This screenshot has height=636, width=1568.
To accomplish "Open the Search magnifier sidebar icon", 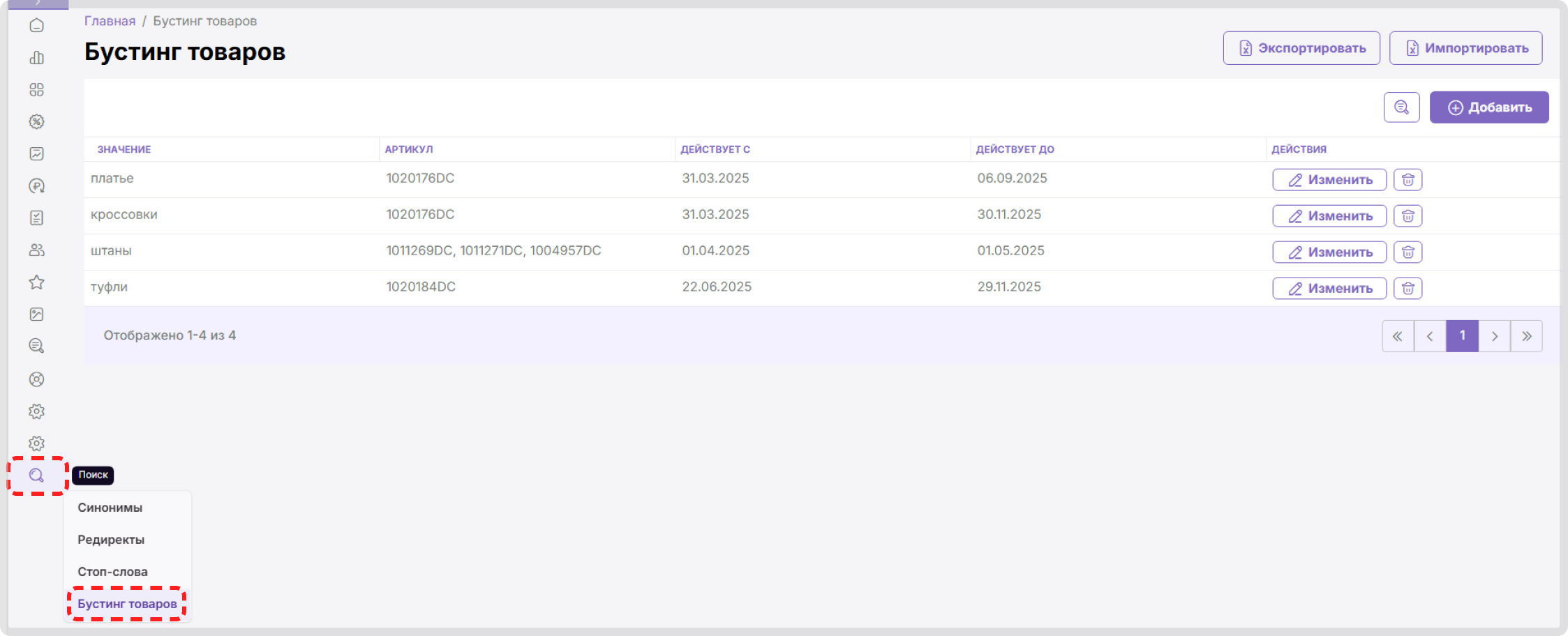I will click(x=37, y=476).
